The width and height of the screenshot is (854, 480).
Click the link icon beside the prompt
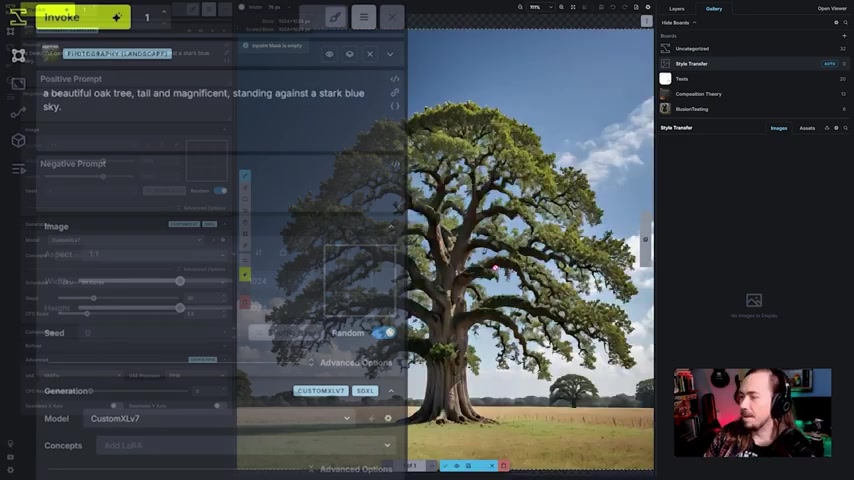(x=394, y=93)
